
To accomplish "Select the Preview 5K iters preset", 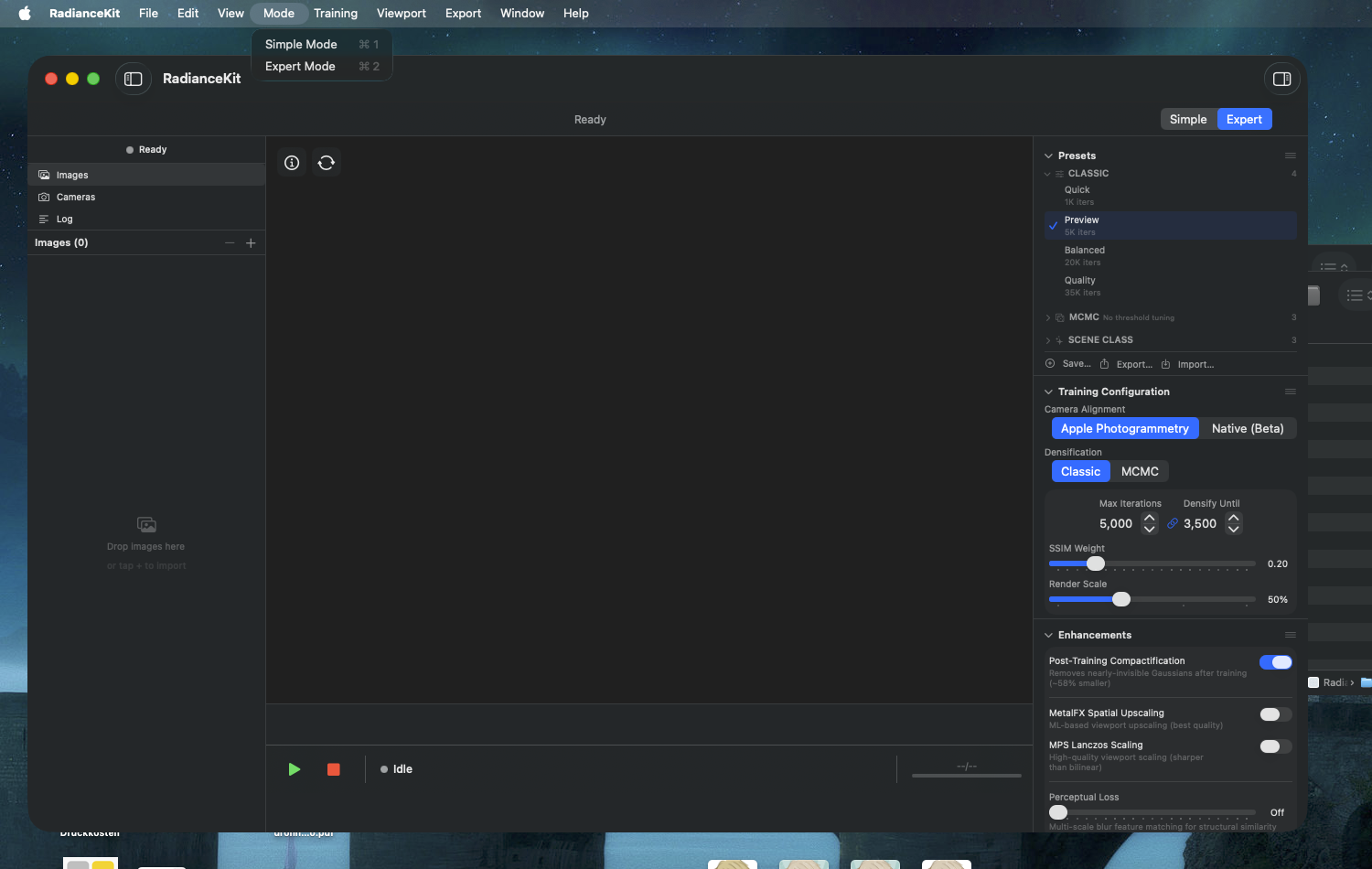I will pyautogui.click(x=1171, y=226).
